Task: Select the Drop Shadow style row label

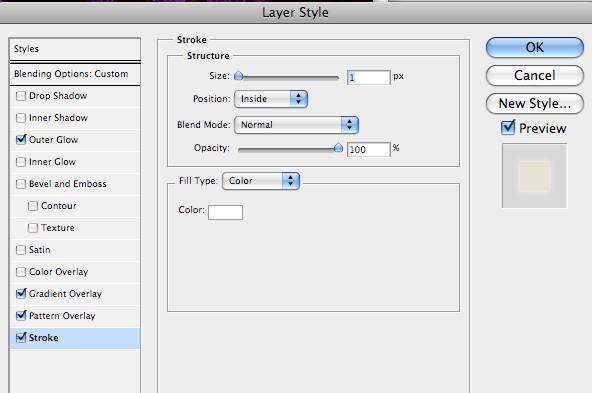Action: (58, 96)
